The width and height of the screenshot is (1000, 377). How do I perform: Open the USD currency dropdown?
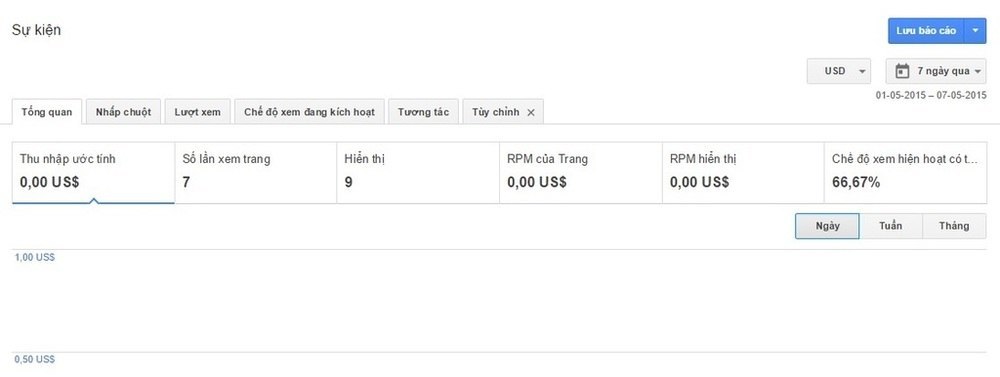coord(839,71)
